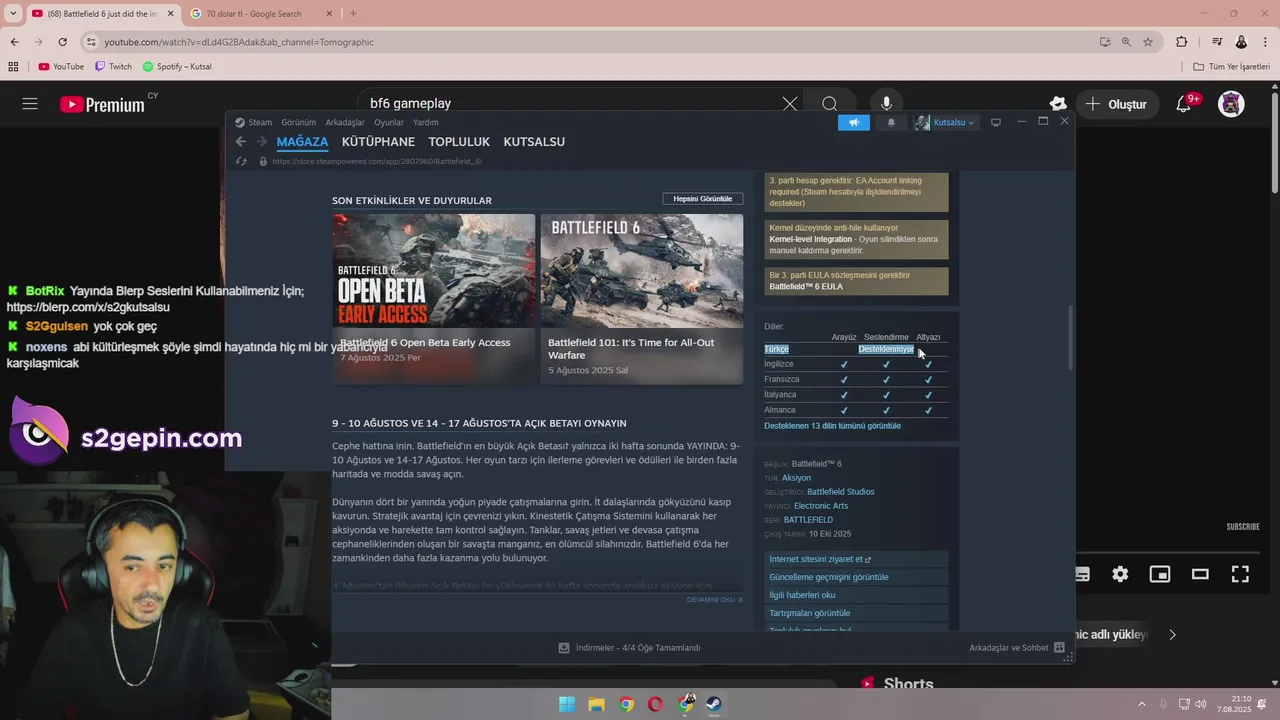Click Desteklenen 13 dilin tümünü görüntüle link
Image resolution: width=1280 pixels, height=720 pixels.
832,426
